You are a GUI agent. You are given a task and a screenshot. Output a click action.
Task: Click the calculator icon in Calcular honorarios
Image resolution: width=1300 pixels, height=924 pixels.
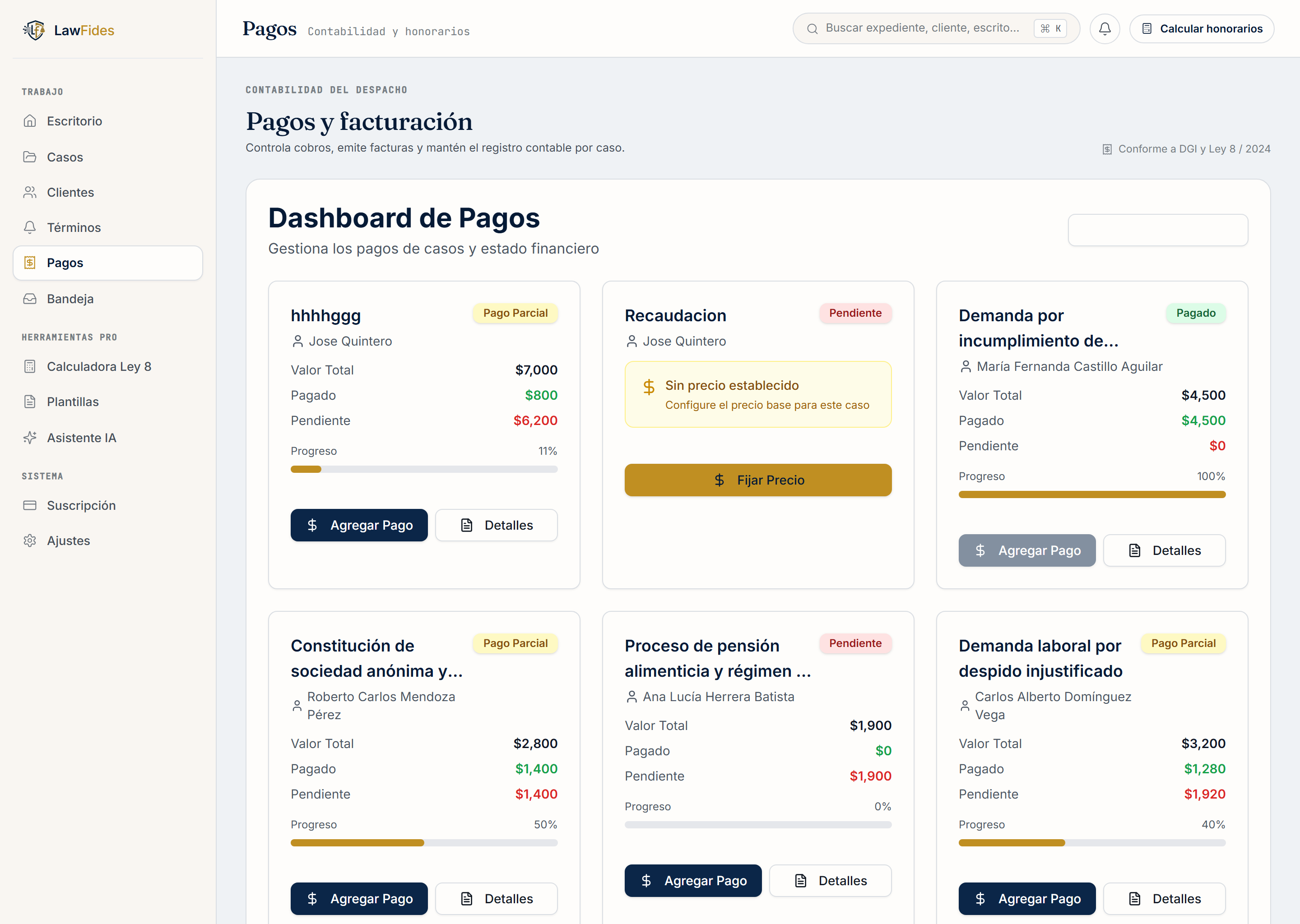point(1147,28)
